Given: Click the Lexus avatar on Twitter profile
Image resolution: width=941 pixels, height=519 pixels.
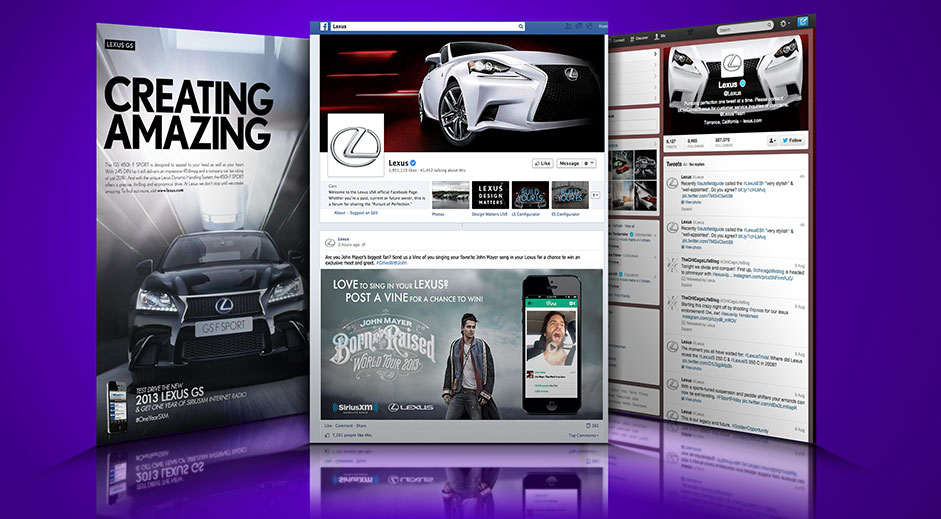Looking at the screenshot, I should (732, 62).
